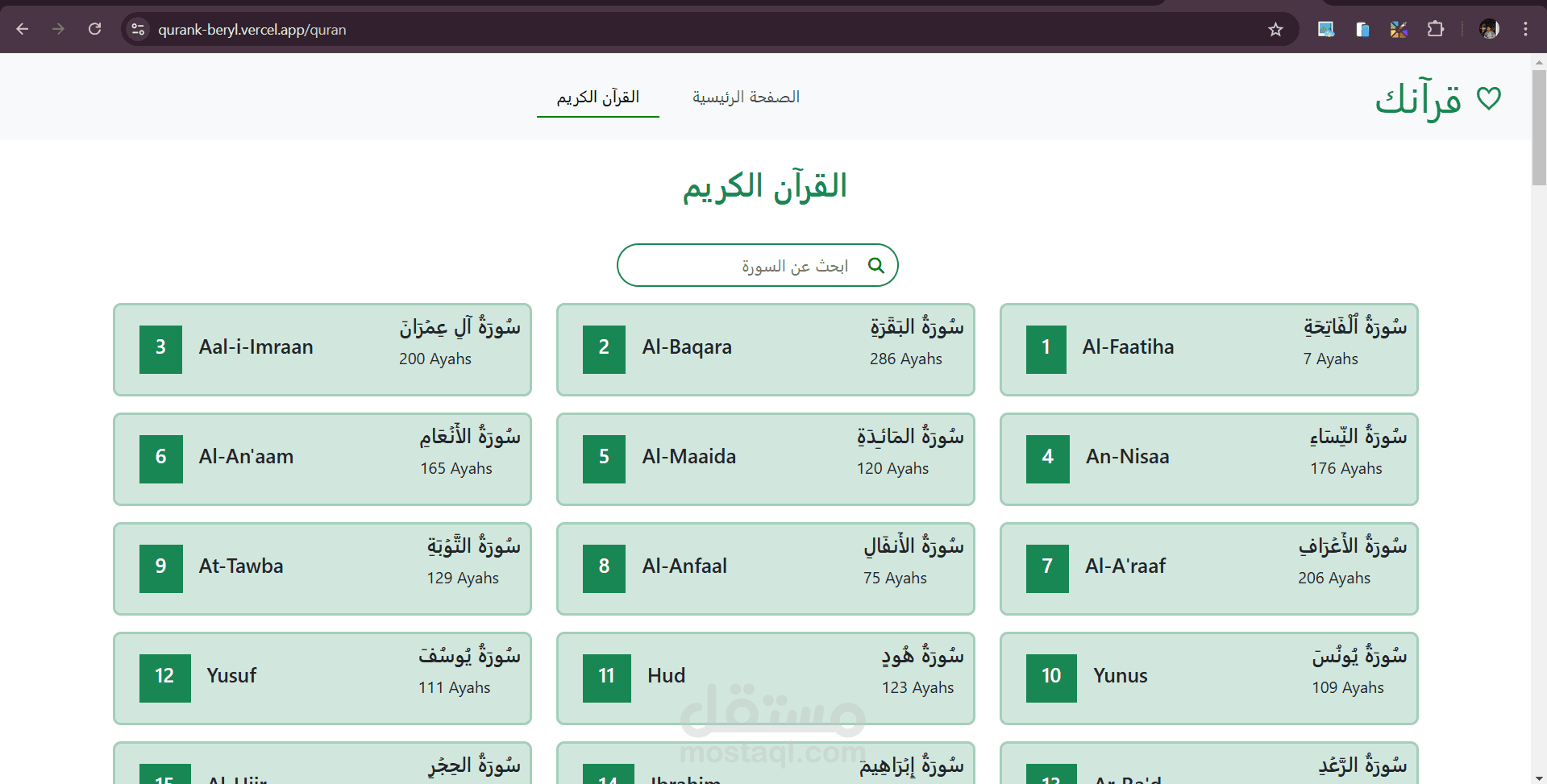Click the Arabic title سُورَةُ ٱلْفَاتِحَةِ

pos(1355,326)
